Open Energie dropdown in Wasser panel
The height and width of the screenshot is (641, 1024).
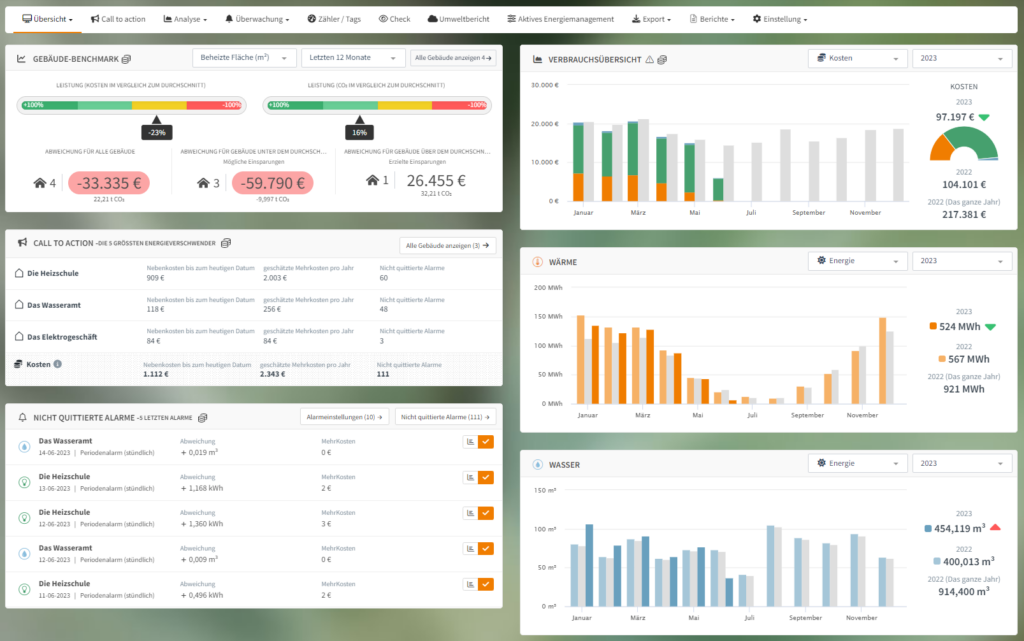(x=857, y=463)
